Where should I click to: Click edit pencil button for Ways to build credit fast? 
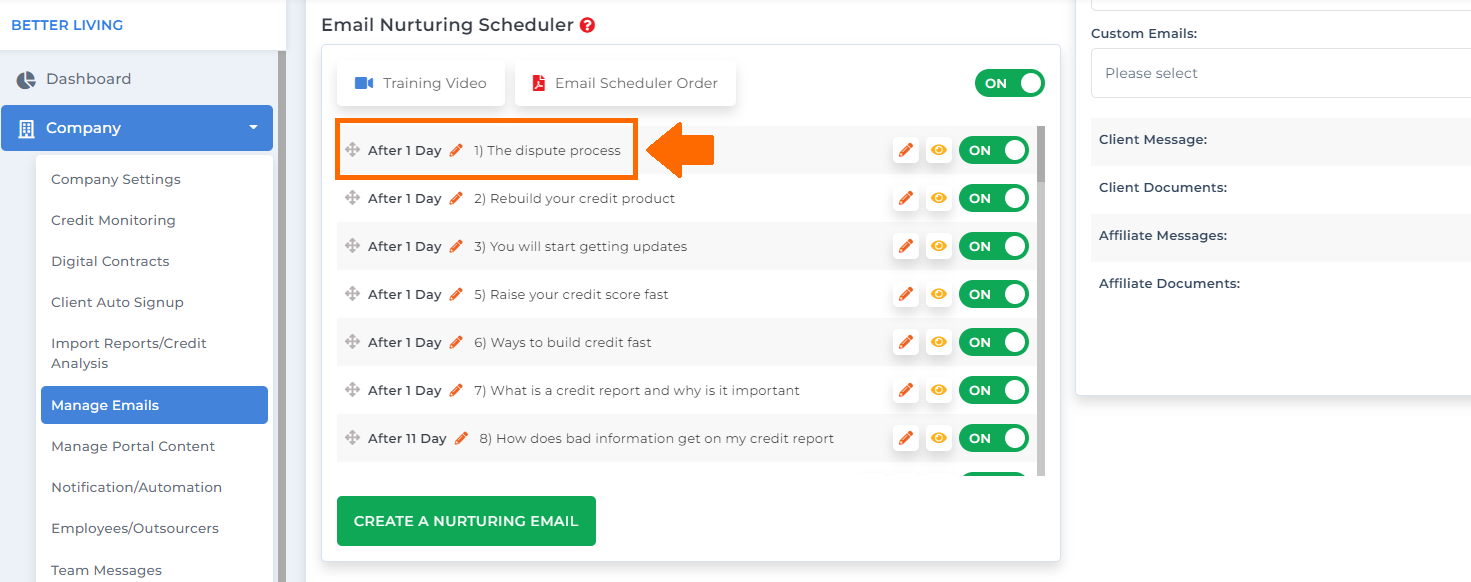(906, 342)
